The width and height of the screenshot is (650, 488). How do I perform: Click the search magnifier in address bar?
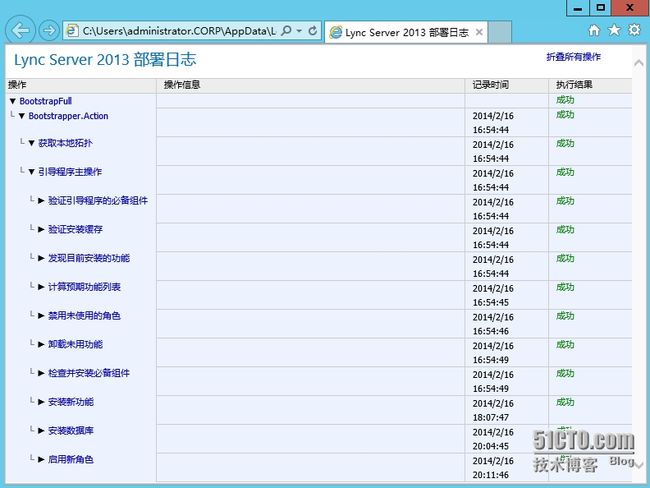tap(286, 31)
